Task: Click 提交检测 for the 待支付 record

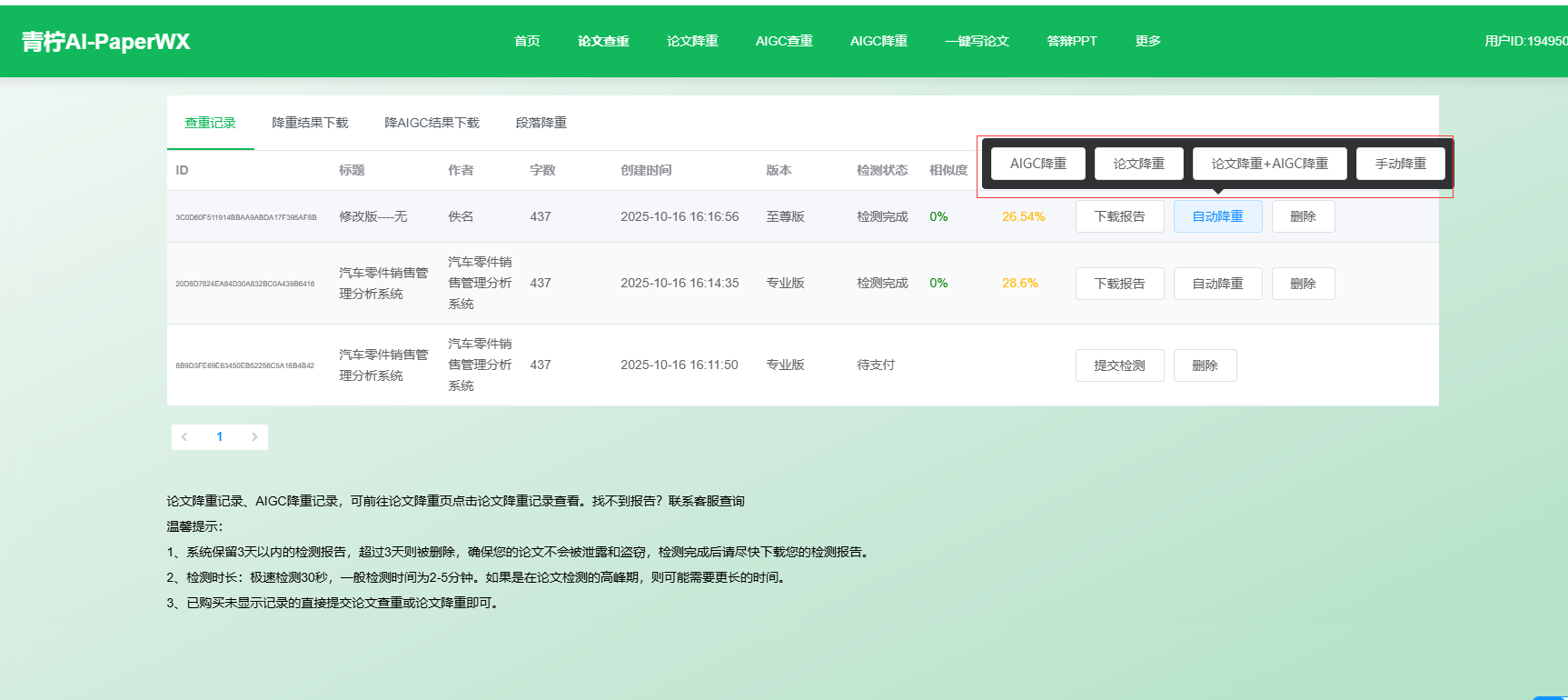Action: (1120, 365)
